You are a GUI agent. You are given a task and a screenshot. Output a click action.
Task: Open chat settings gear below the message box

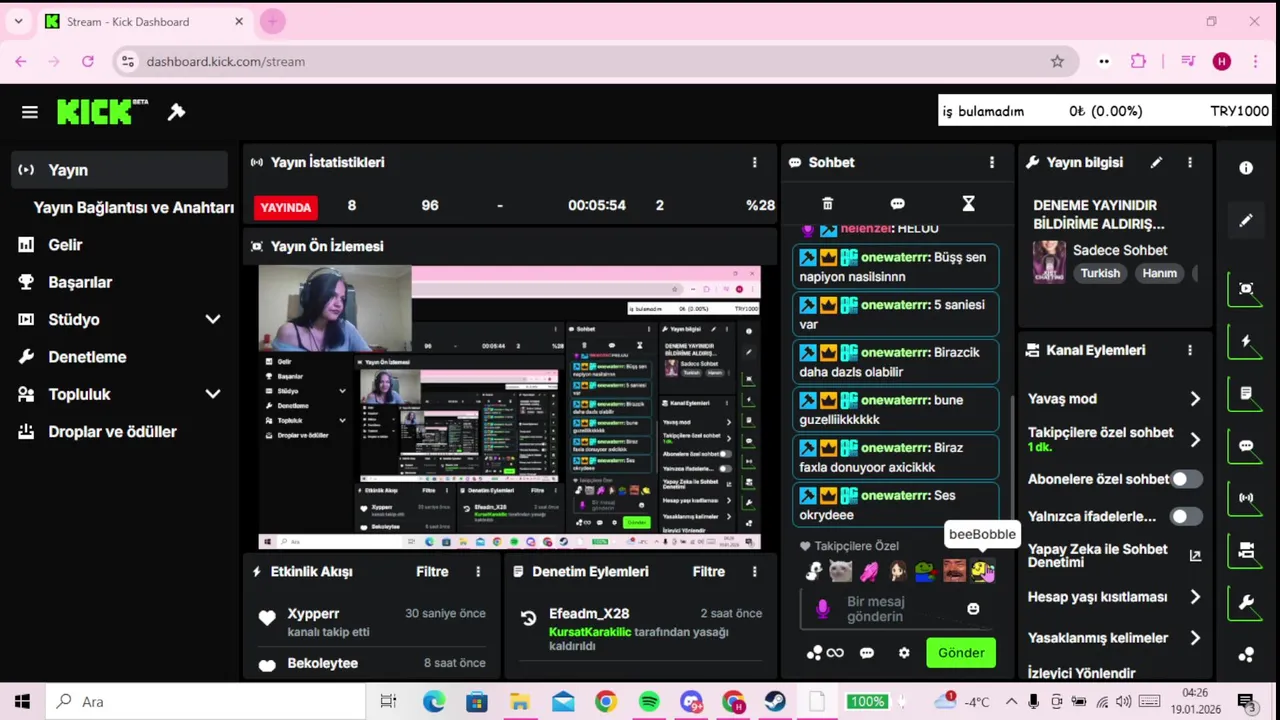[x=904, y=653]
